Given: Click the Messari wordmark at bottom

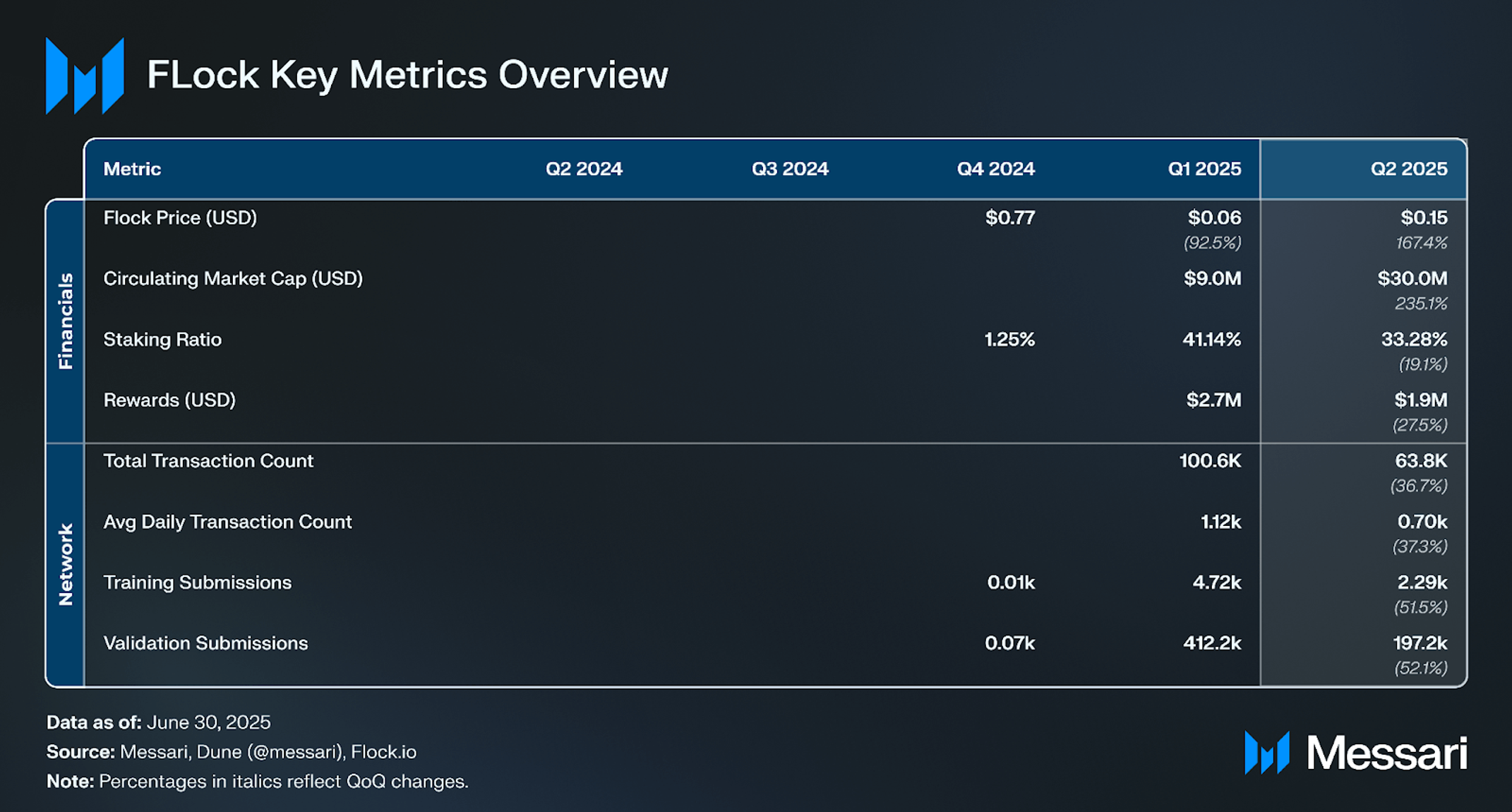Looking at the screenshot, I should pos(1386,753).
